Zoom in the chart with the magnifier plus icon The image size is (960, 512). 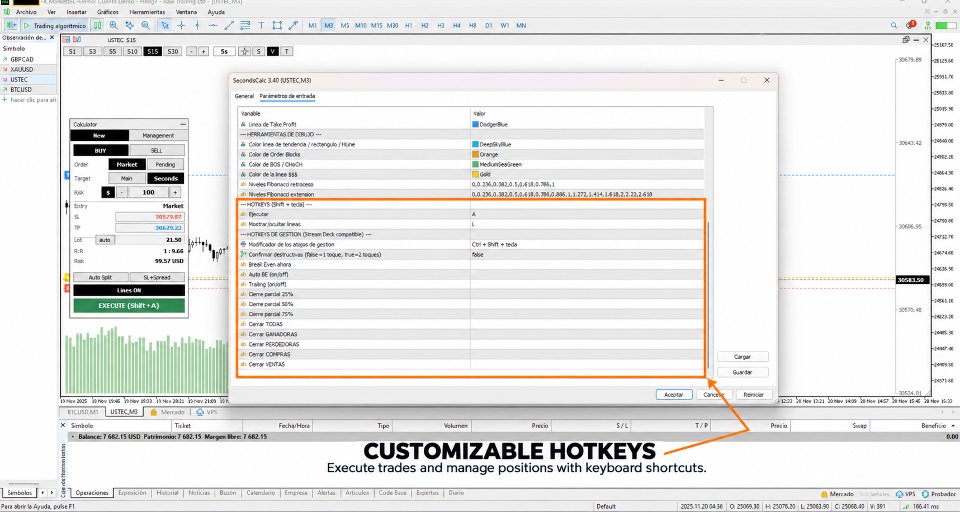[x=114, y=26]
